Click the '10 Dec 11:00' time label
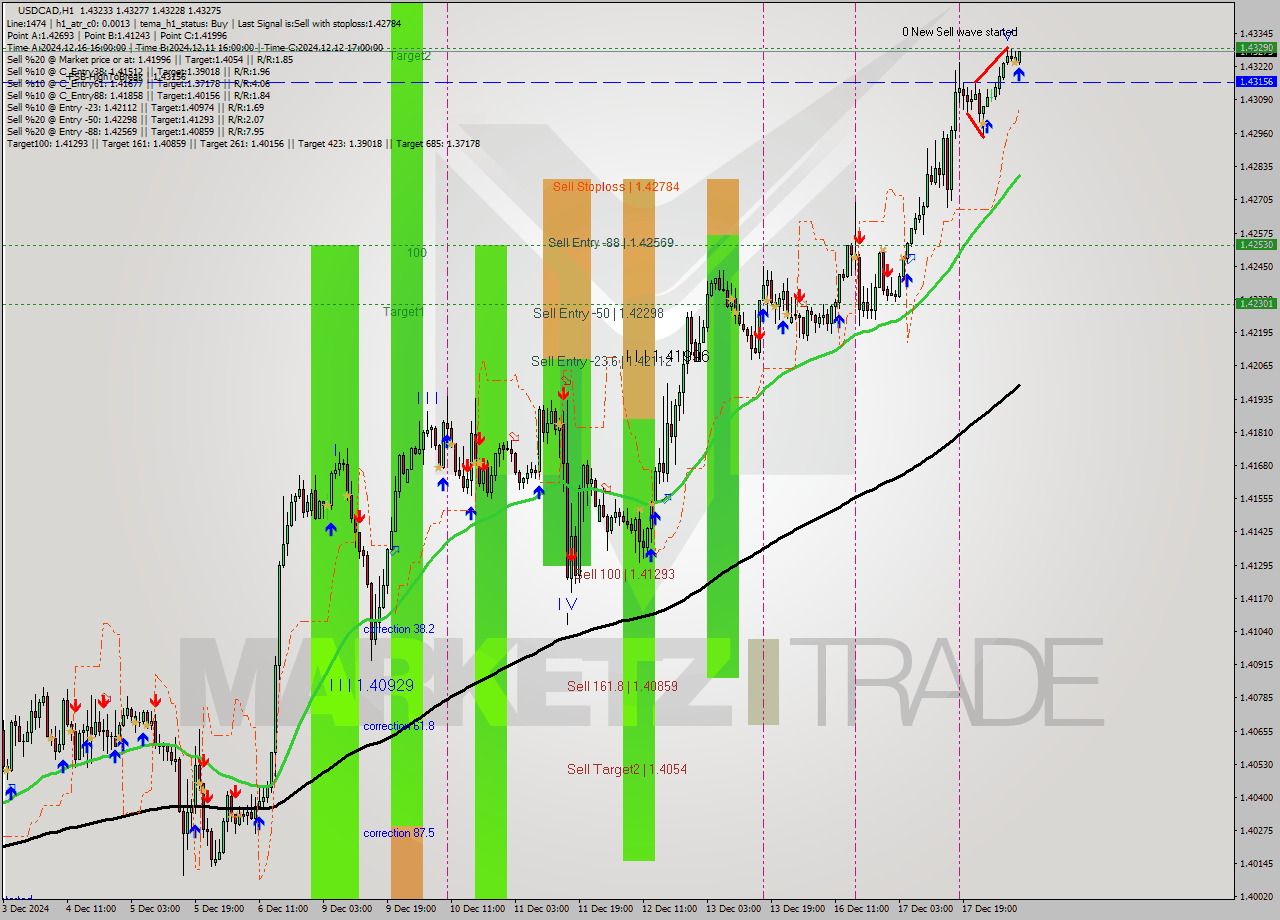Screen dimensions: 1280x920 click(478, 909)
